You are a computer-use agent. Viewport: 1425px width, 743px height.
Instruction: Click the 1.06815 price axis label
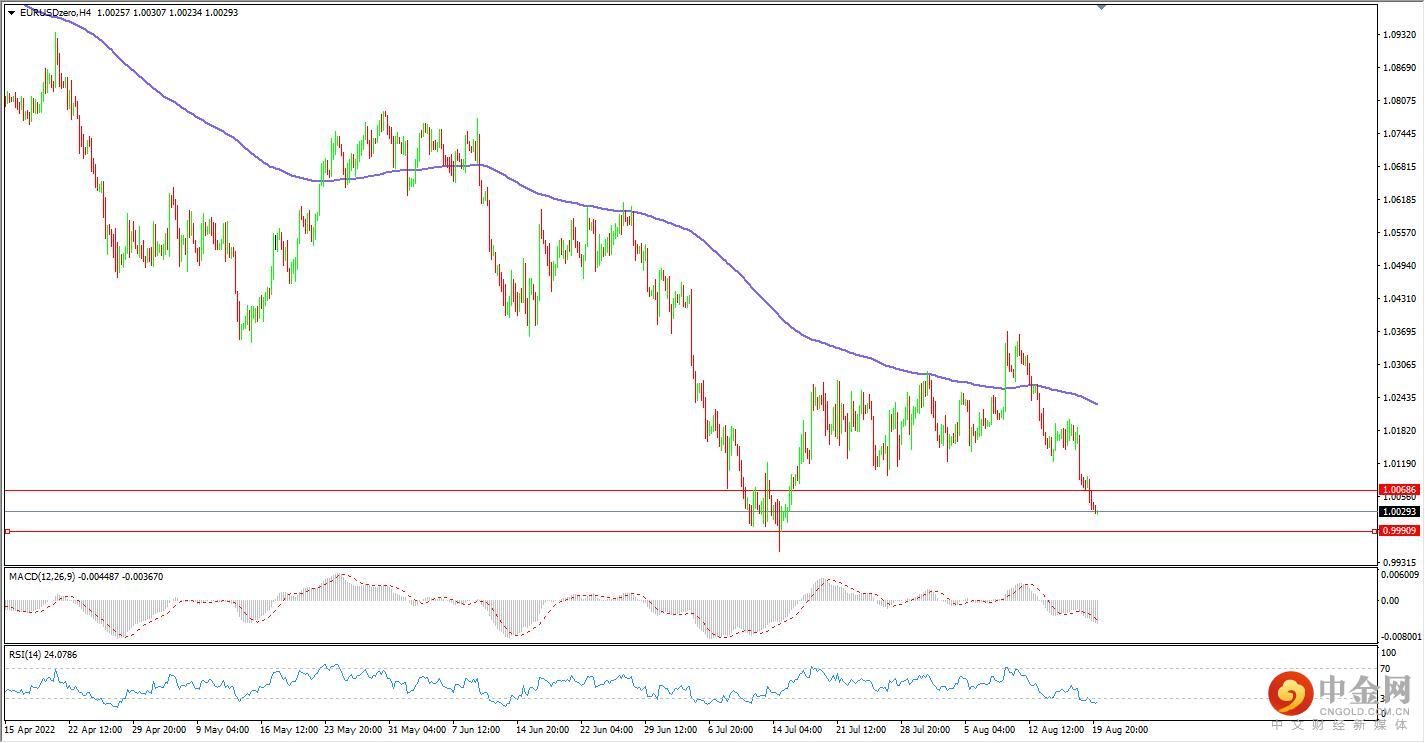point(1398,166)
